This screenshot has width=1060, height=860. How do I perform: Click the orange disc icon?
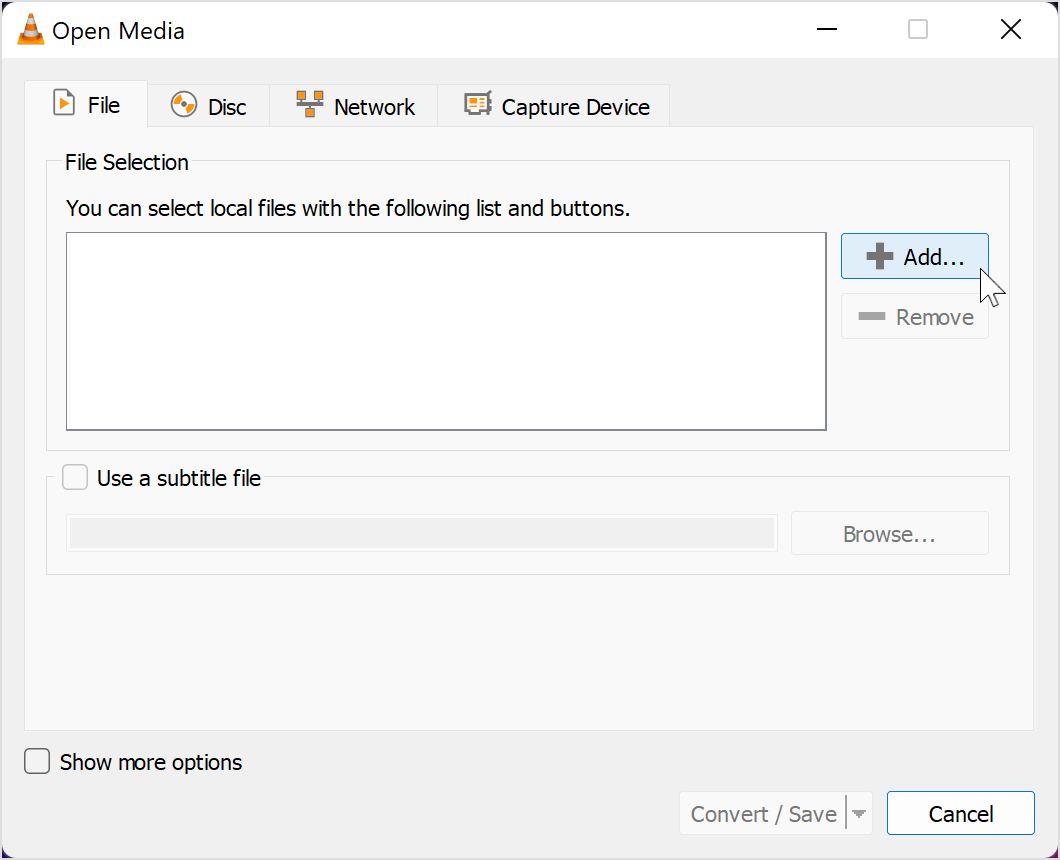tap(184, 105)
